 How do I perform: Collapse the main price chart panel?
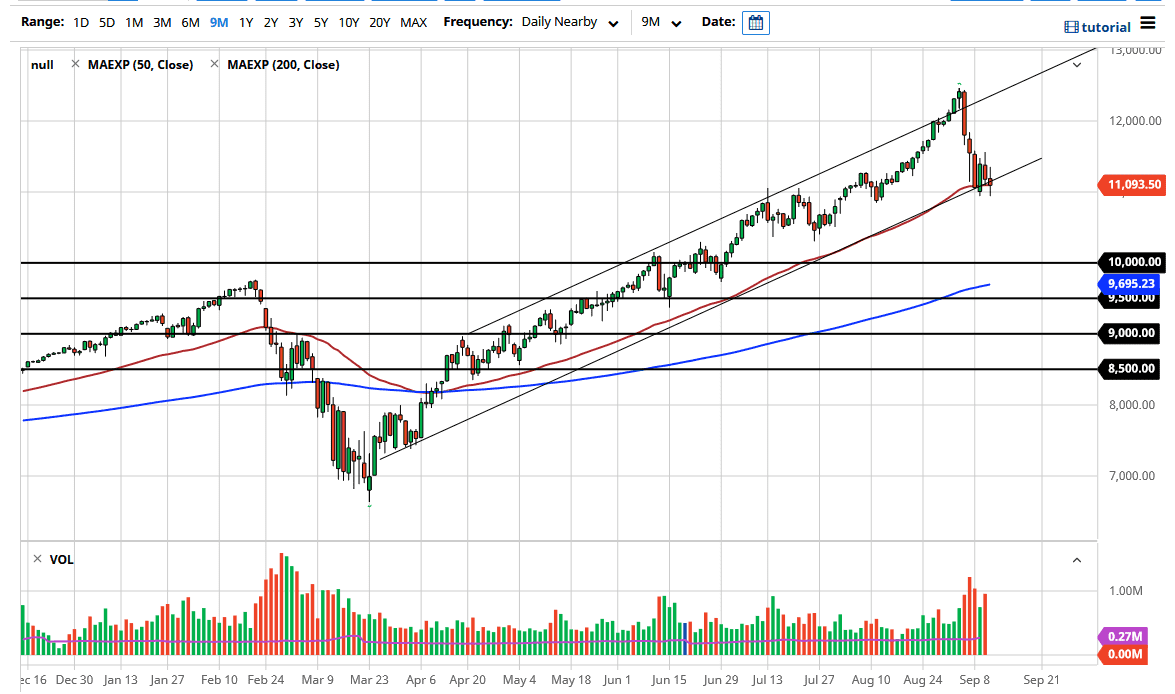(x=1077, y=65)
